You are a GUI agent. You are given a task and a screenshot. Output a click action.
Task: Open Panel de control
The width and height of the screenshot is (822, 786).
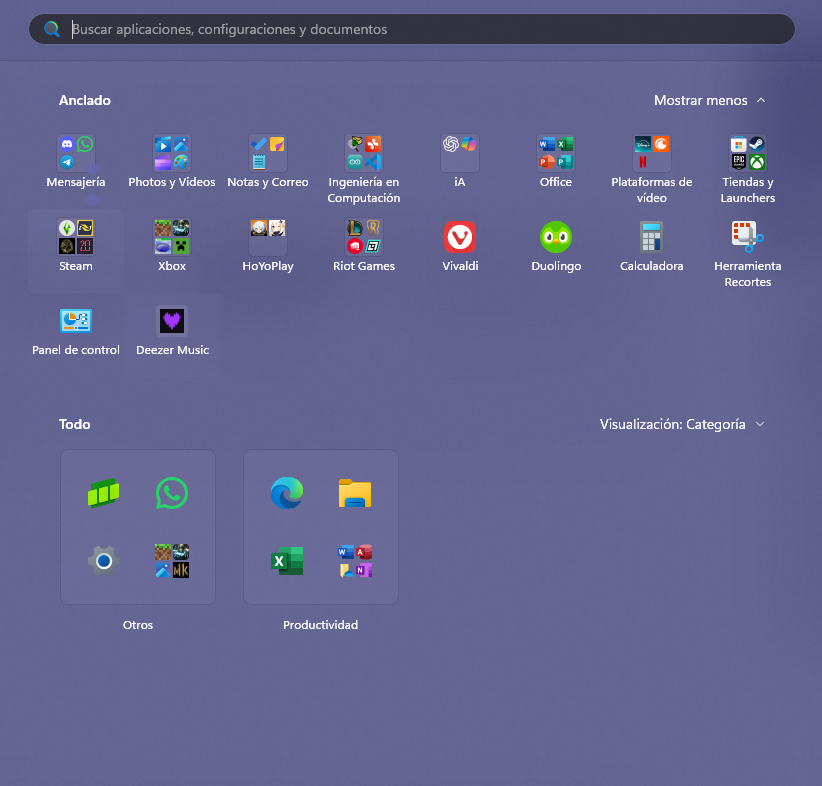(x=76, y=321)
